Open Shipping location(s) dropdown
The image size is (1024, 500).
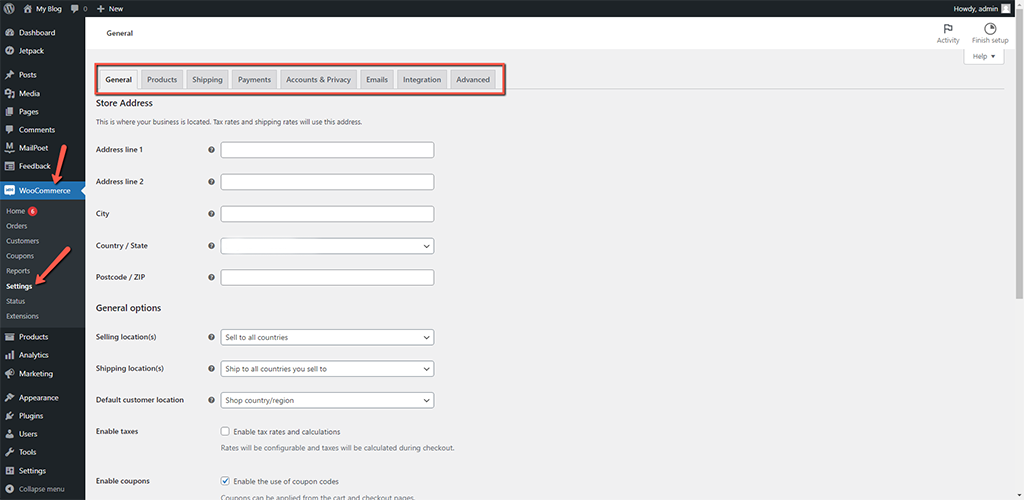(327, 369)
